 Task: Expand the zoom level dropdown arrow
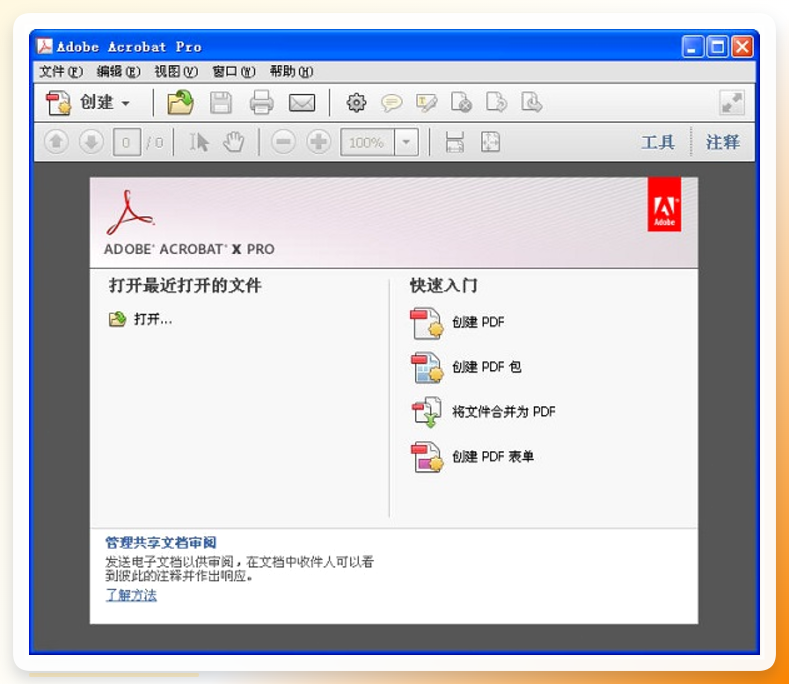[407, 143]
